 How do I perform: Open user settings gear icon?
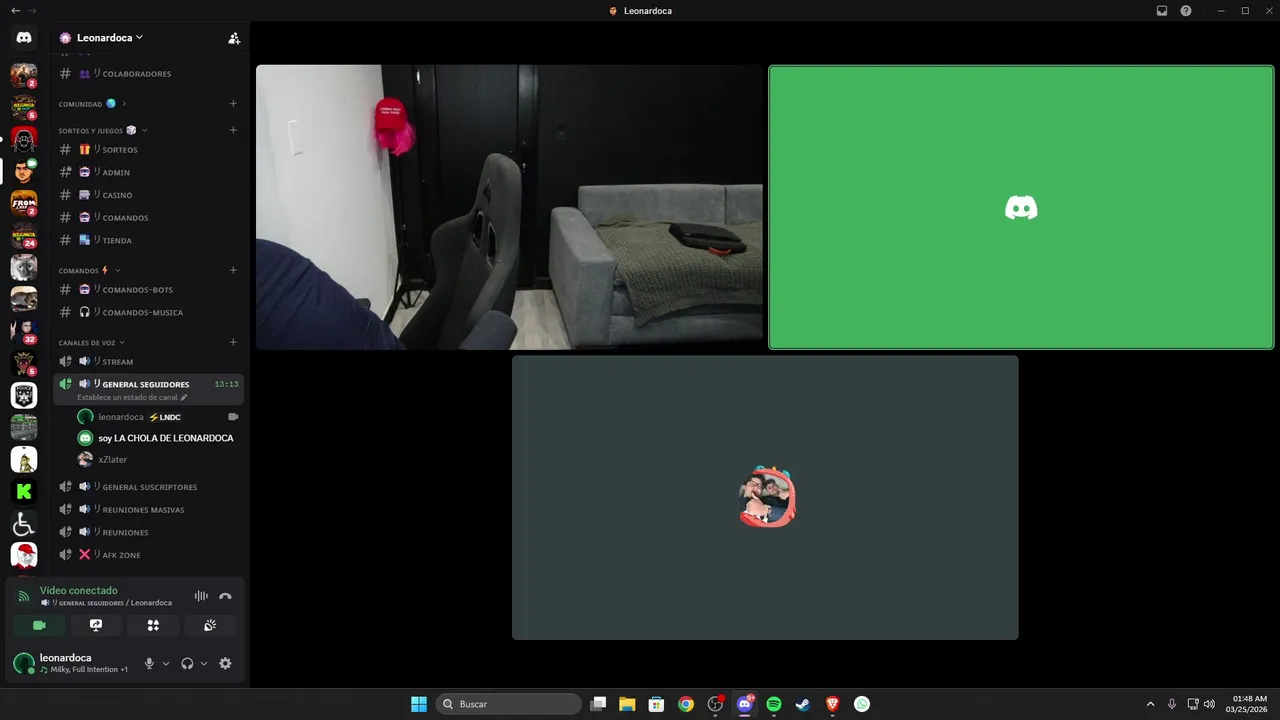click(x=225, y=663)
